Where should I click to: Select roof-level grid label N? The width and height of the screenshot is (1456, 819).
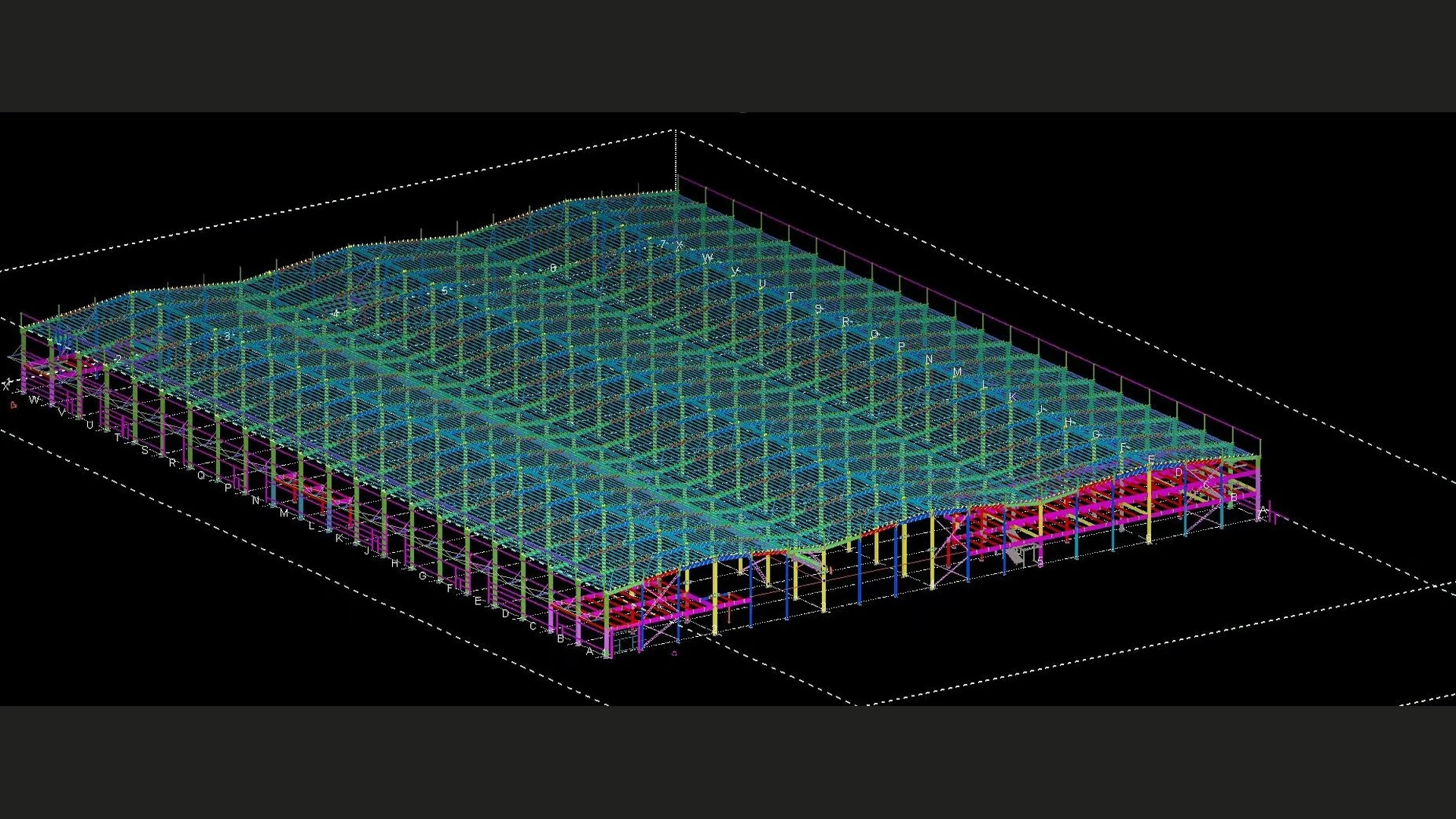tap(929, 359)
